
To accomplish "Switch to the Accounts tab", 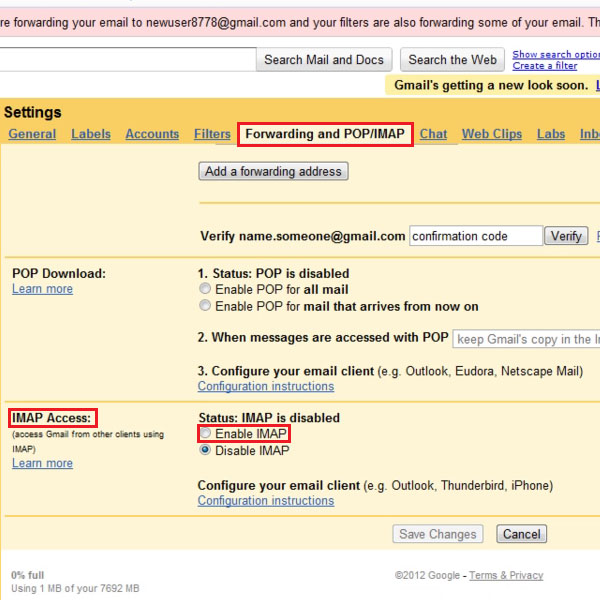I will click(152, 134).
